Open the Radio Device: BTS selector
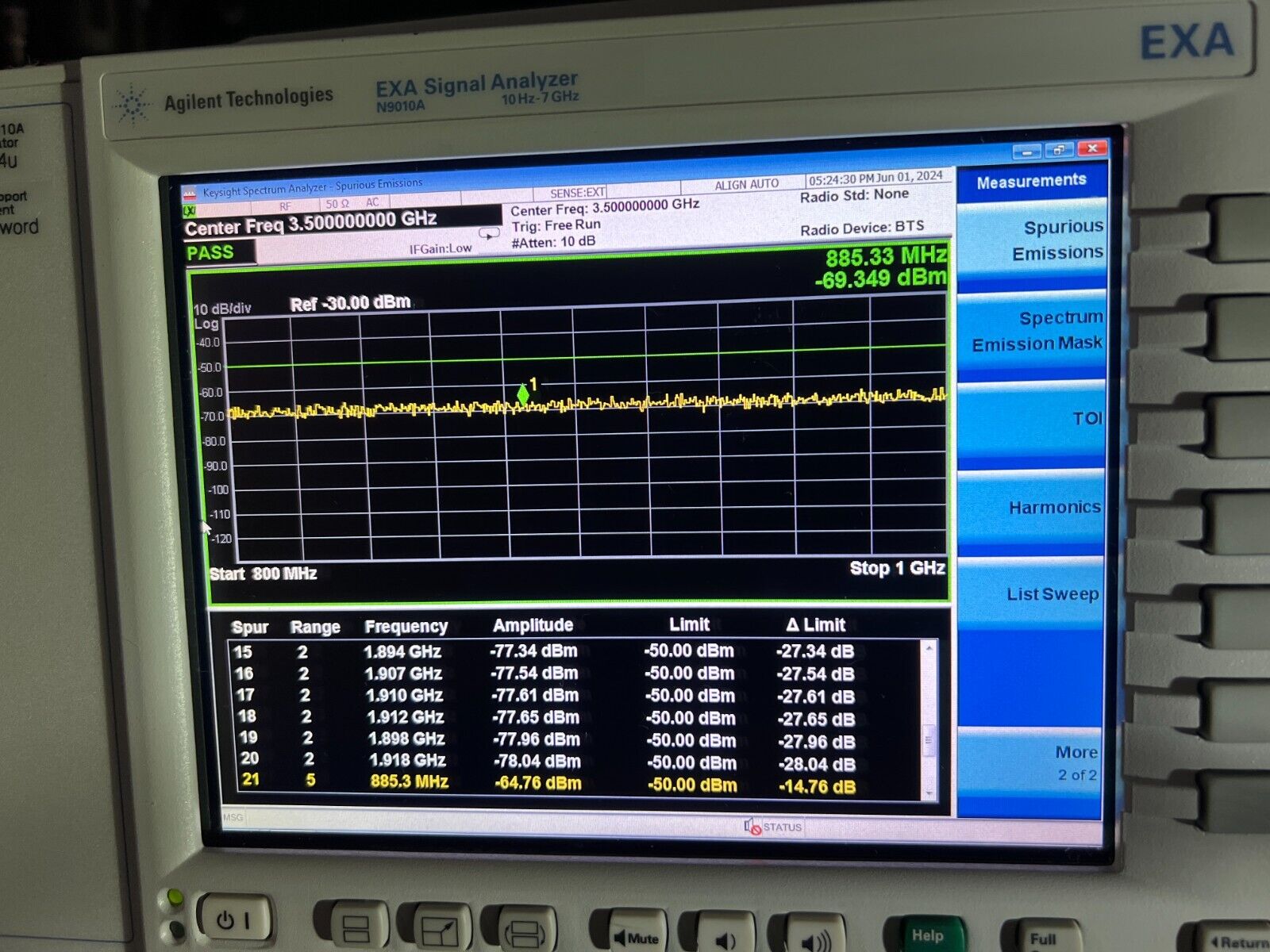 click(x=860, y=228)
